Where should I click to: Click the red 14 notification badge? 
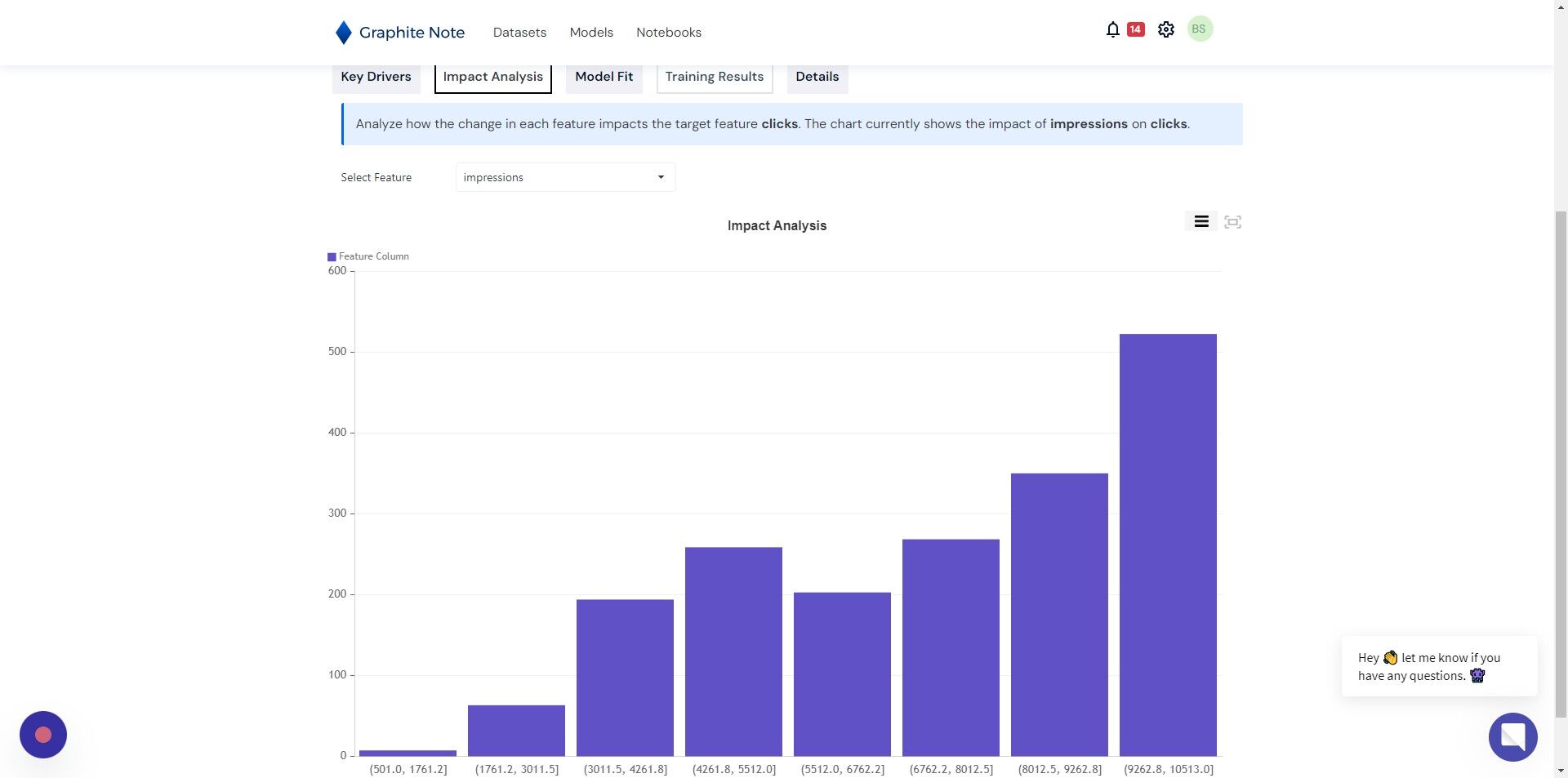click(1135, 29)
